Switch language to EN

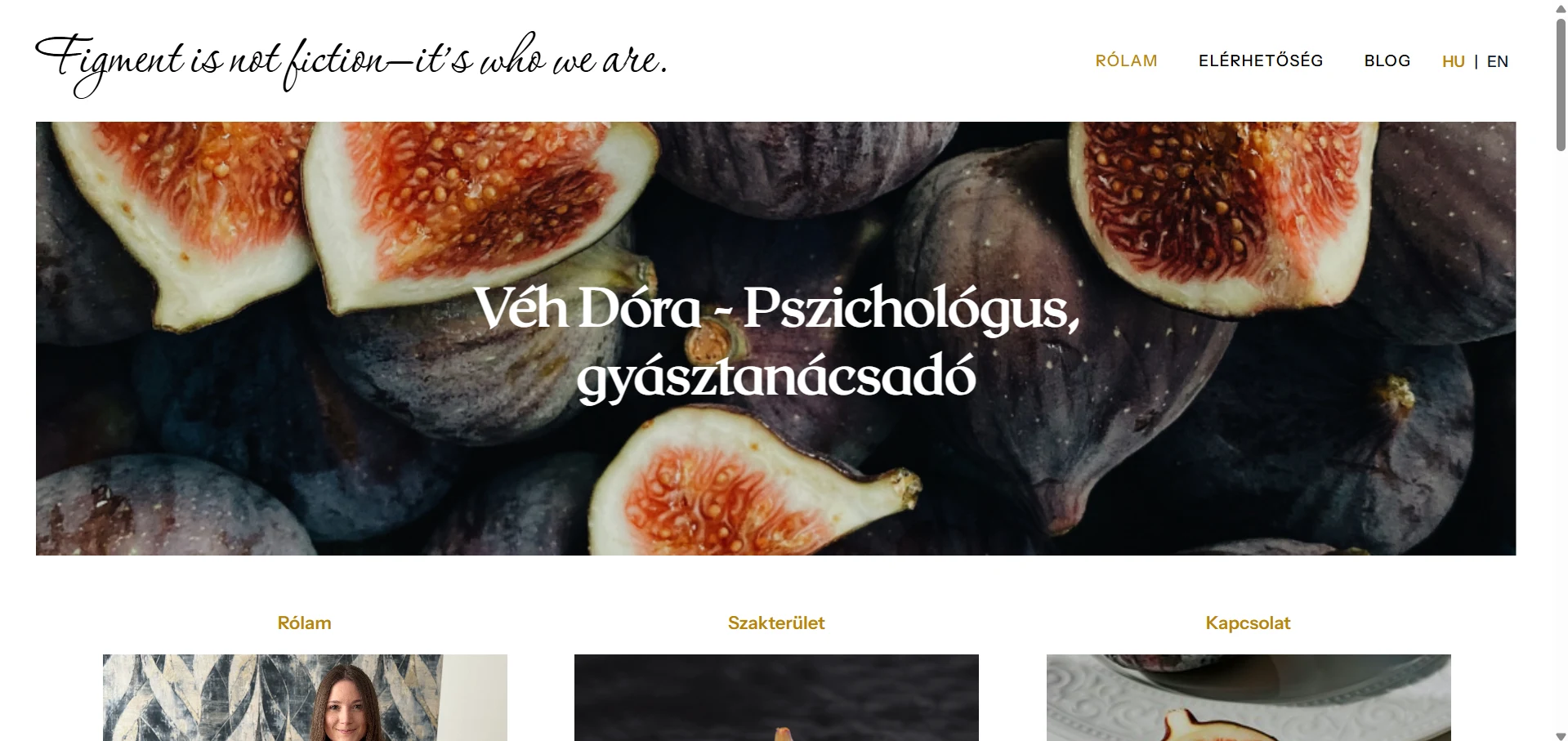coord(1497,62)
